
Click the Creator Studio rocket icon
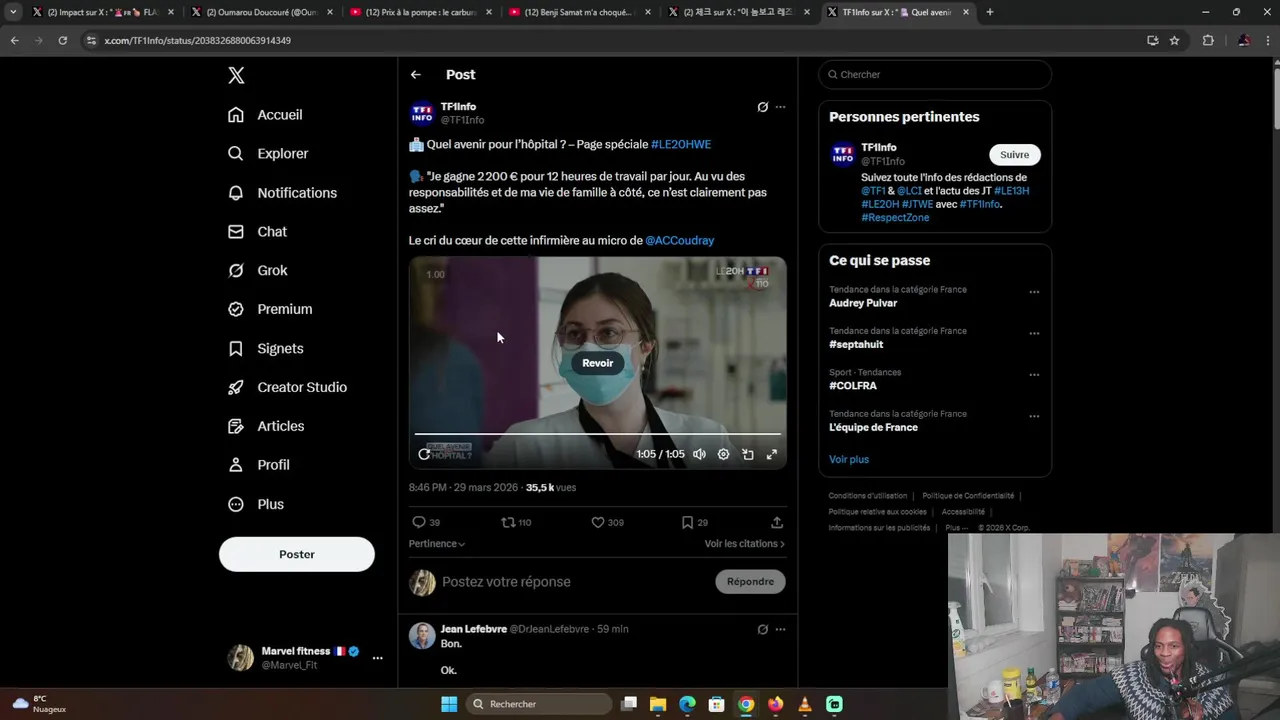[236, 388]
